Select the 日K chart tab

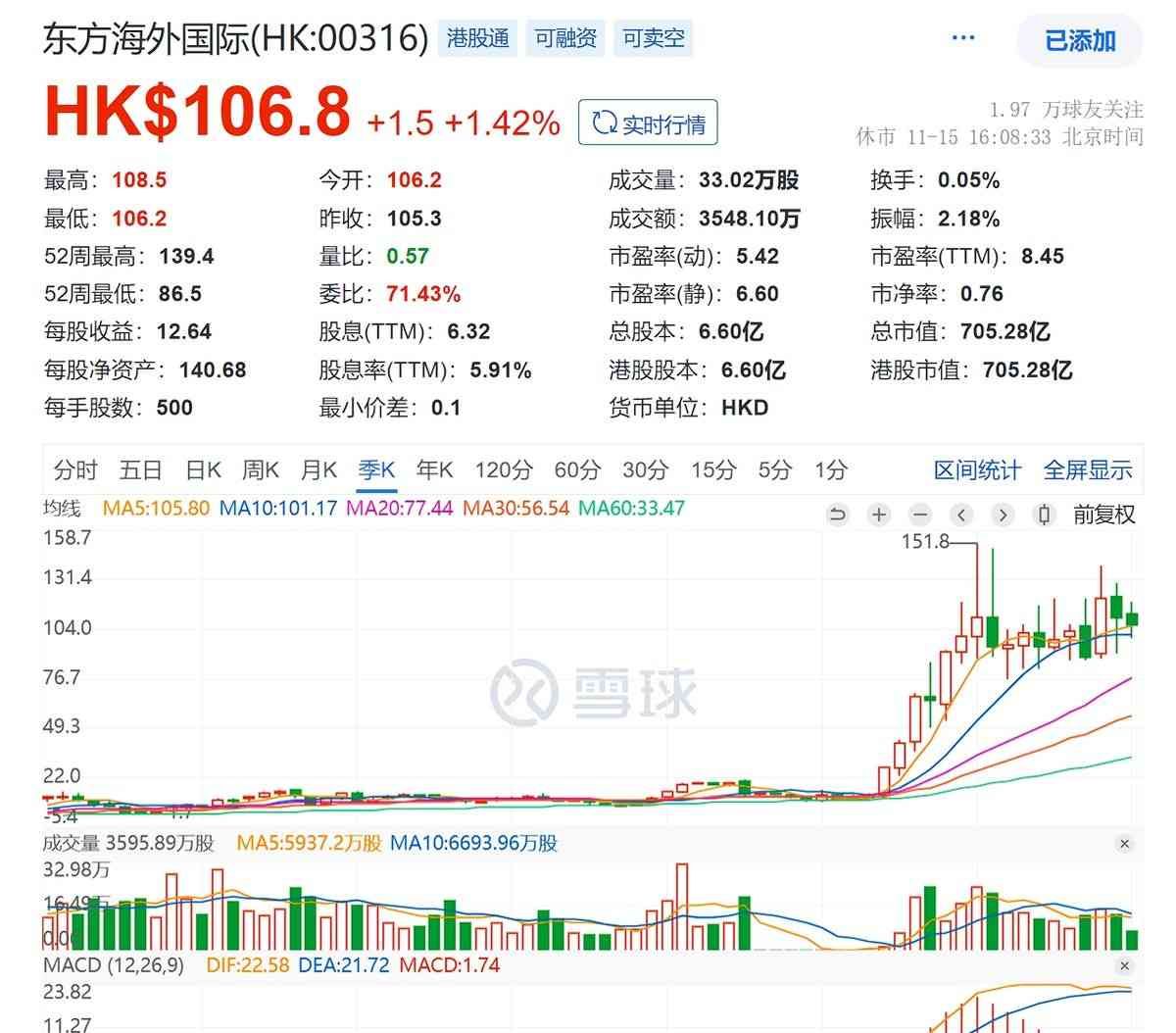pos(204,470)
